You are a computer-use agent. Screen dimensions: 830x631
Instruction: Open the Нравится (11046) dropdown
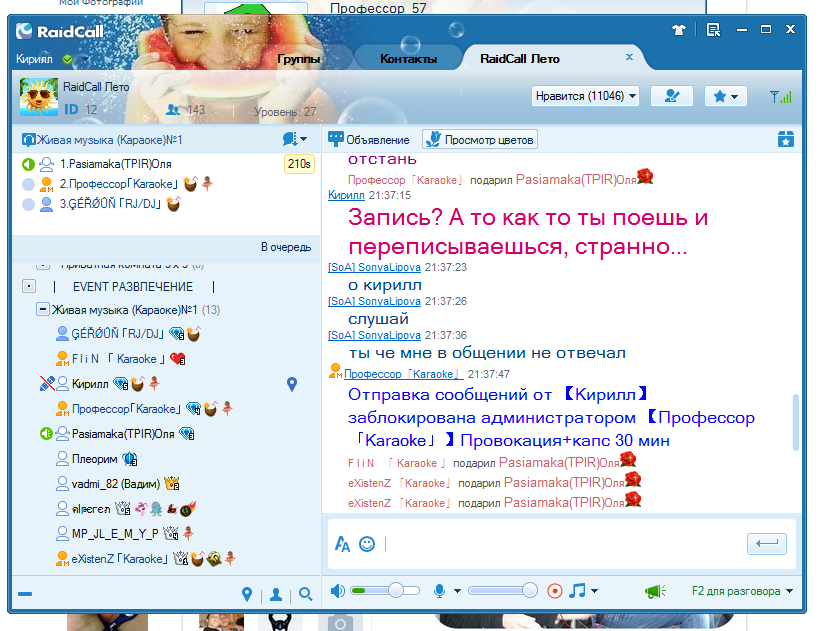pos(585,96)
